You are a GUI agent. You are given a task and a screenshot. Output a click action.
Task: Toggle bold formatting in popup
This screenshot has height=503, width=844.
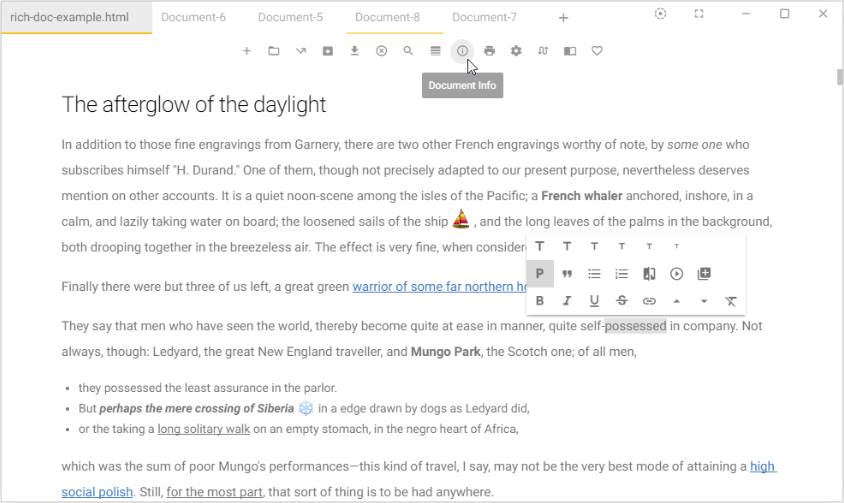[x=540, y=301]
